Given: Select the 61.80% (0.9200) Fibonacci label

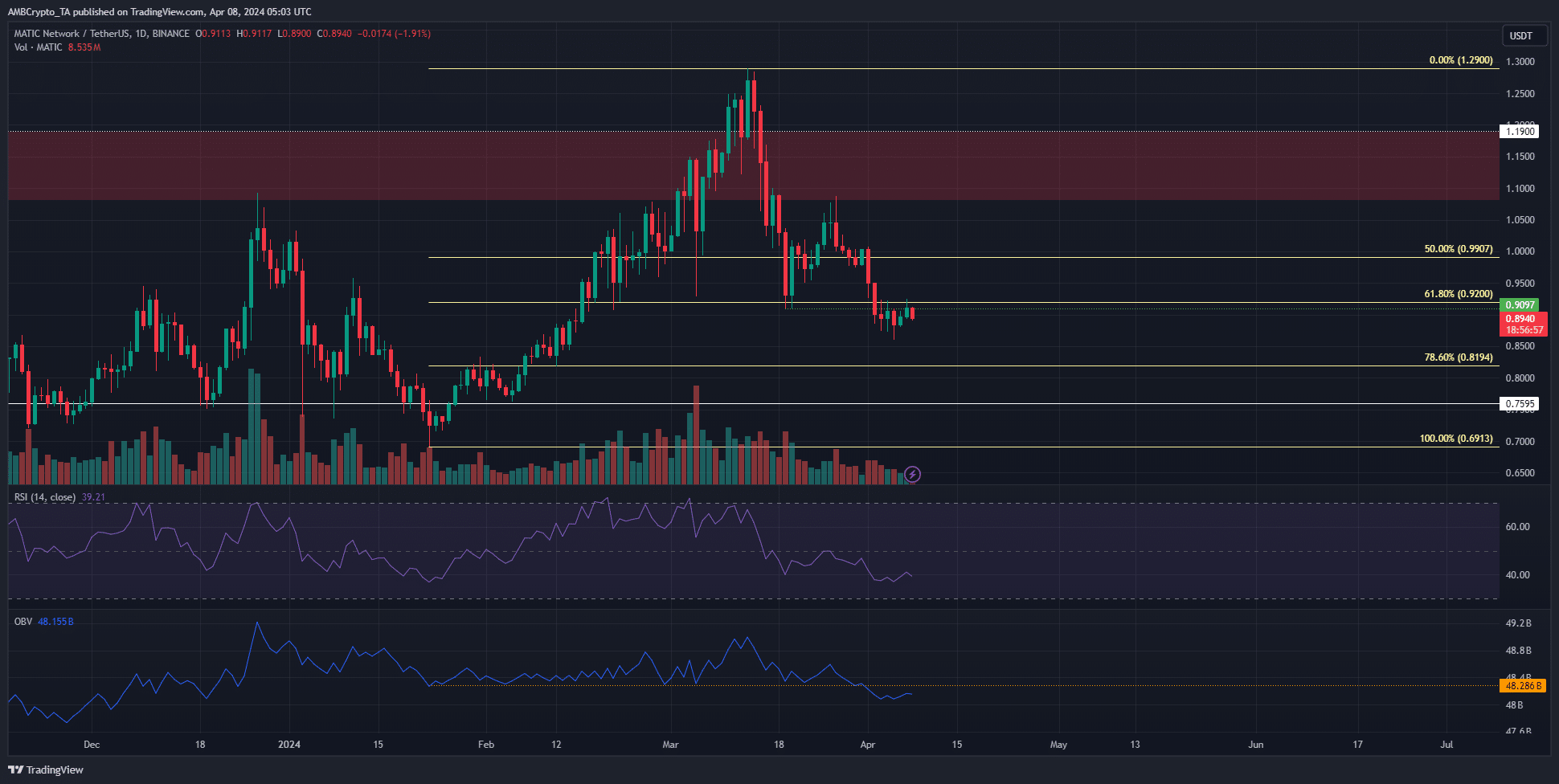Looking at the screenshot, I should point(1459,294).
